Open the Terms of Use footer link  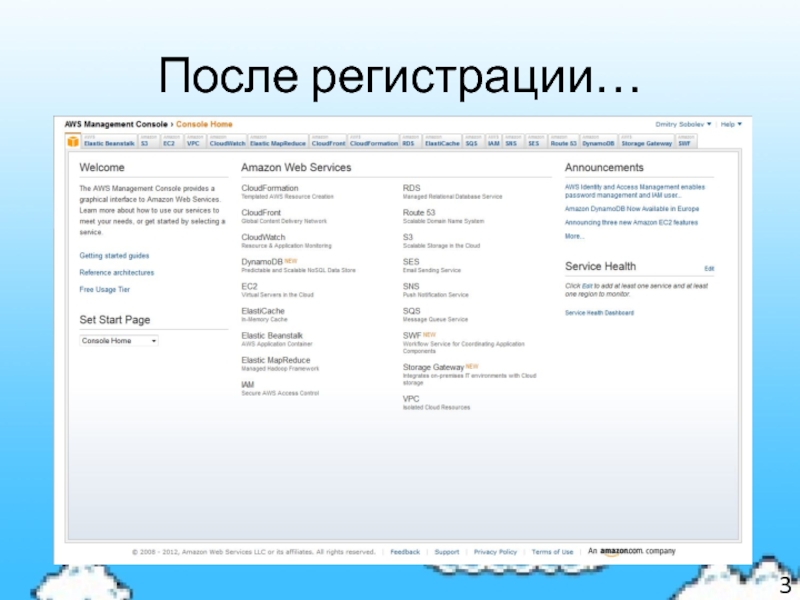552,552
